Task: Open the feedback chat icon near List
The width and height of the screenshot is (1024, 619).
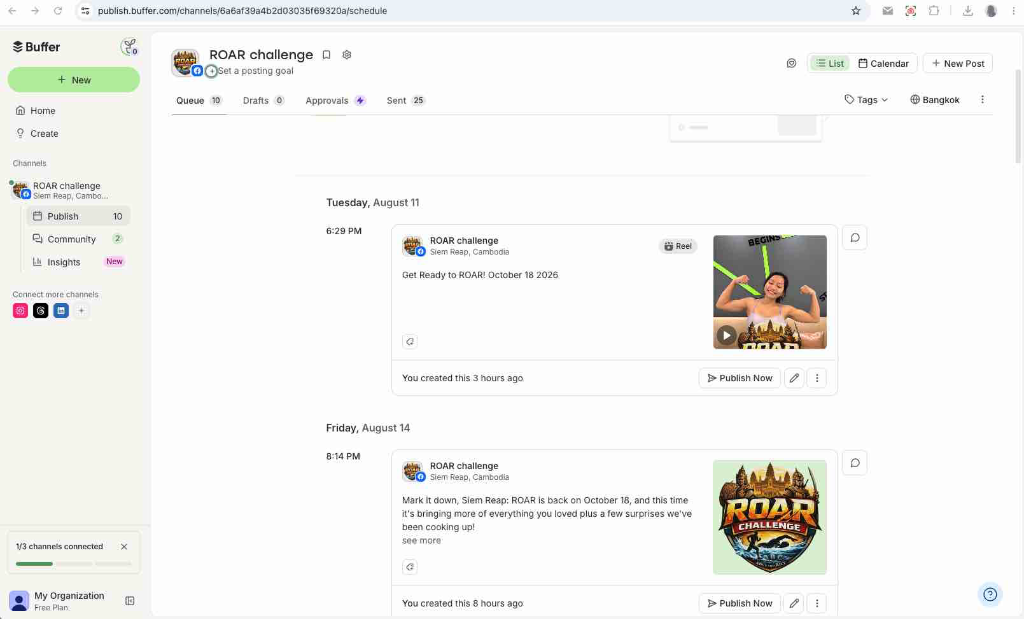Action: [x=792, y=63]
